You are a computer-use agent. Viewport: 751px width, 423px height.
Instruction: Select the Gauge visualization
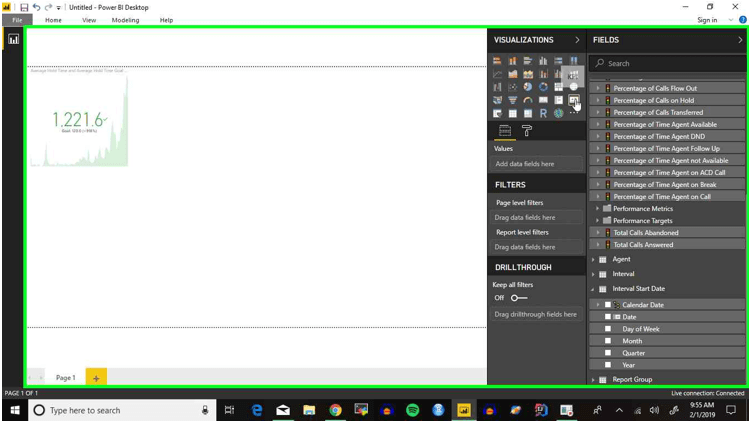[528, 100]
